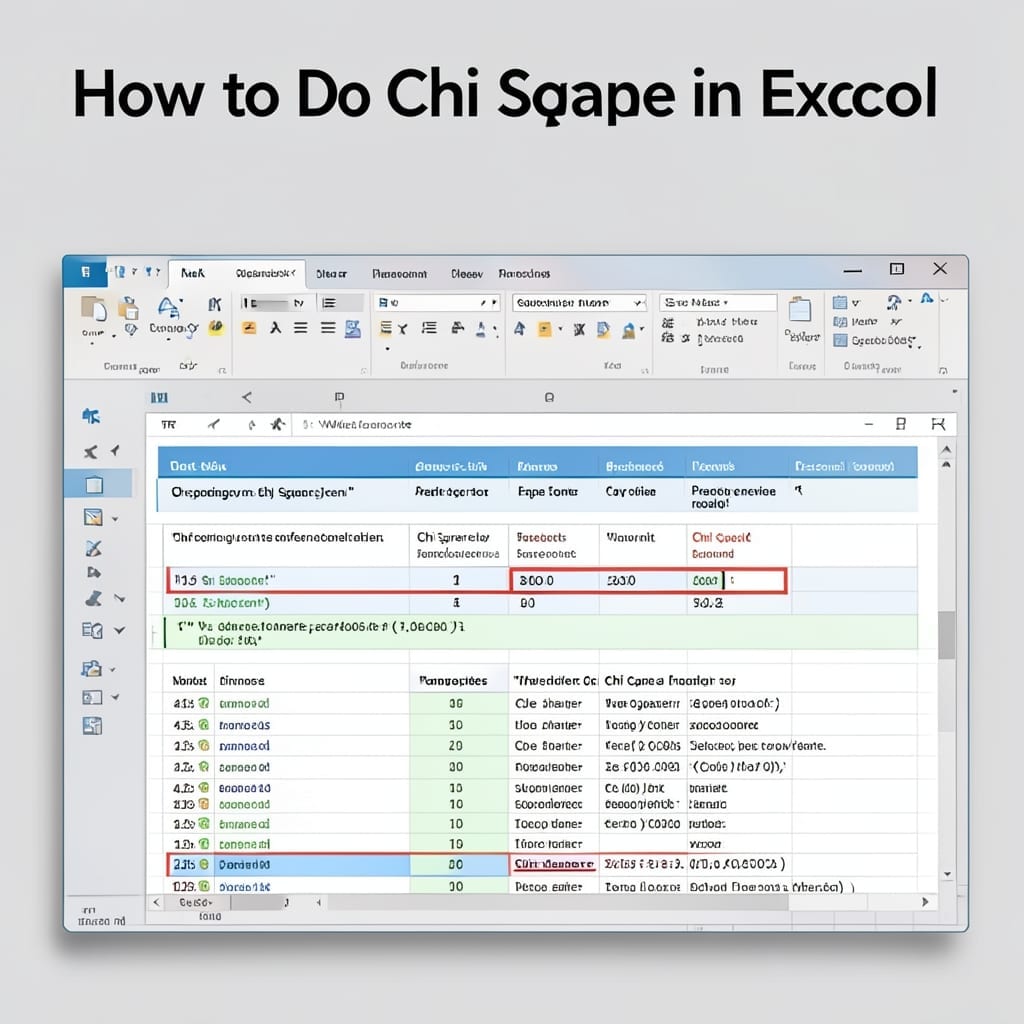The image size is (1024, 1024).
Task: Click the large clipboard icon on ribbon right
Action: pos(799,309)
